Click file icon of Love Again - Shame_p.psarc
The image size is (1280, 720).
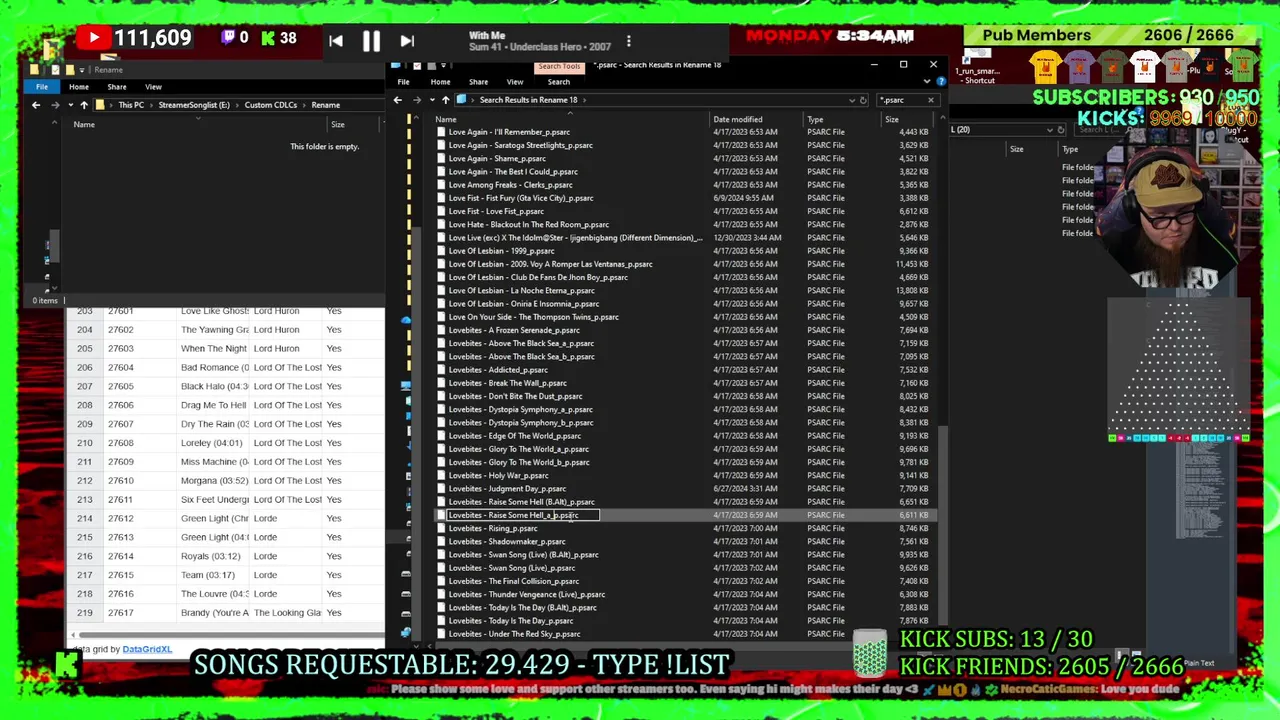tap(441, 158)
